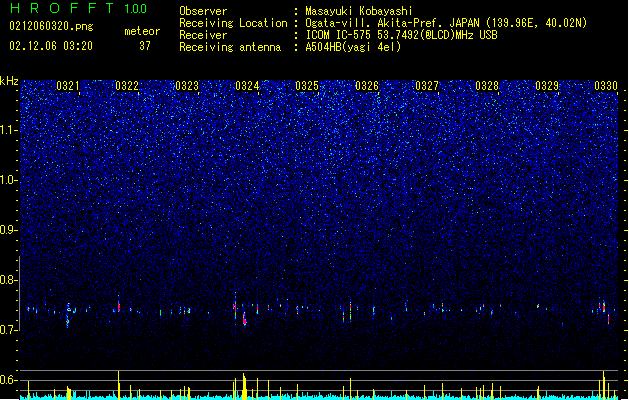
Task: Click the date stamp 02.12.06 03:20
Action: [x=51, y=46]
